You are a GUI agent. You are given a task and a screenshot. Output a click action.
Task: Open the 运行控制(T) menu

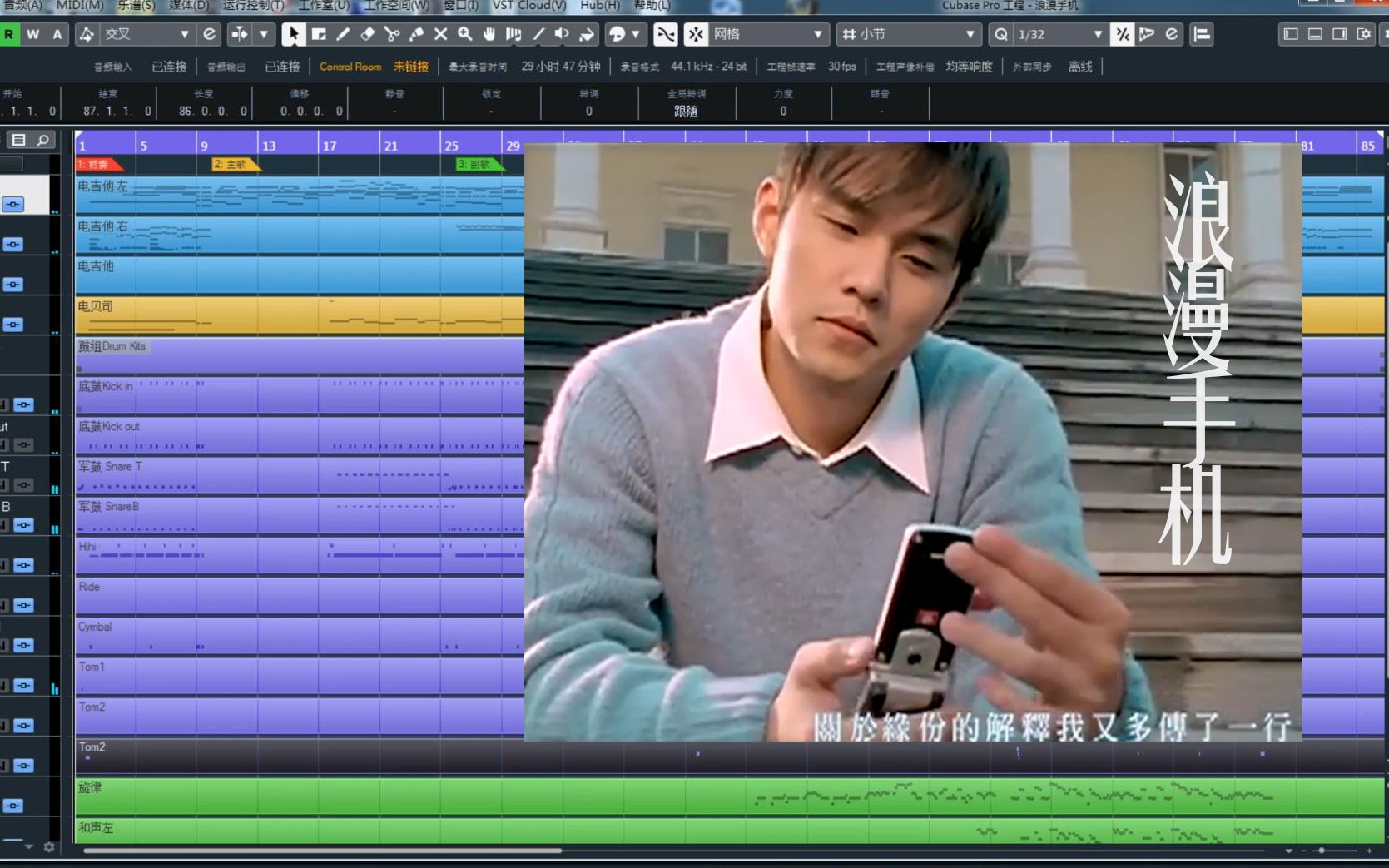(x=253, y=6)
